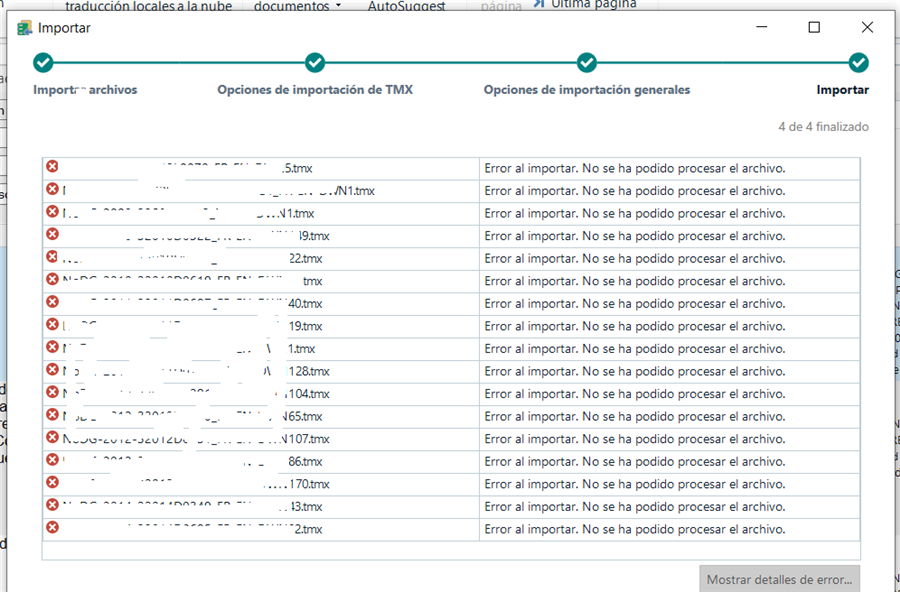Go to the Importar archivos wizard step label
The width and height of the screenshot is (900, 592).
click(85, 90)
